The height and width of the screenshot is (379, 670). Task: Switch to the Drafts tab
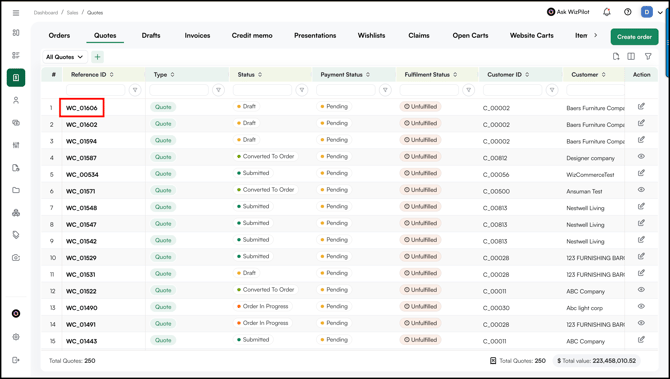(151, 35)
